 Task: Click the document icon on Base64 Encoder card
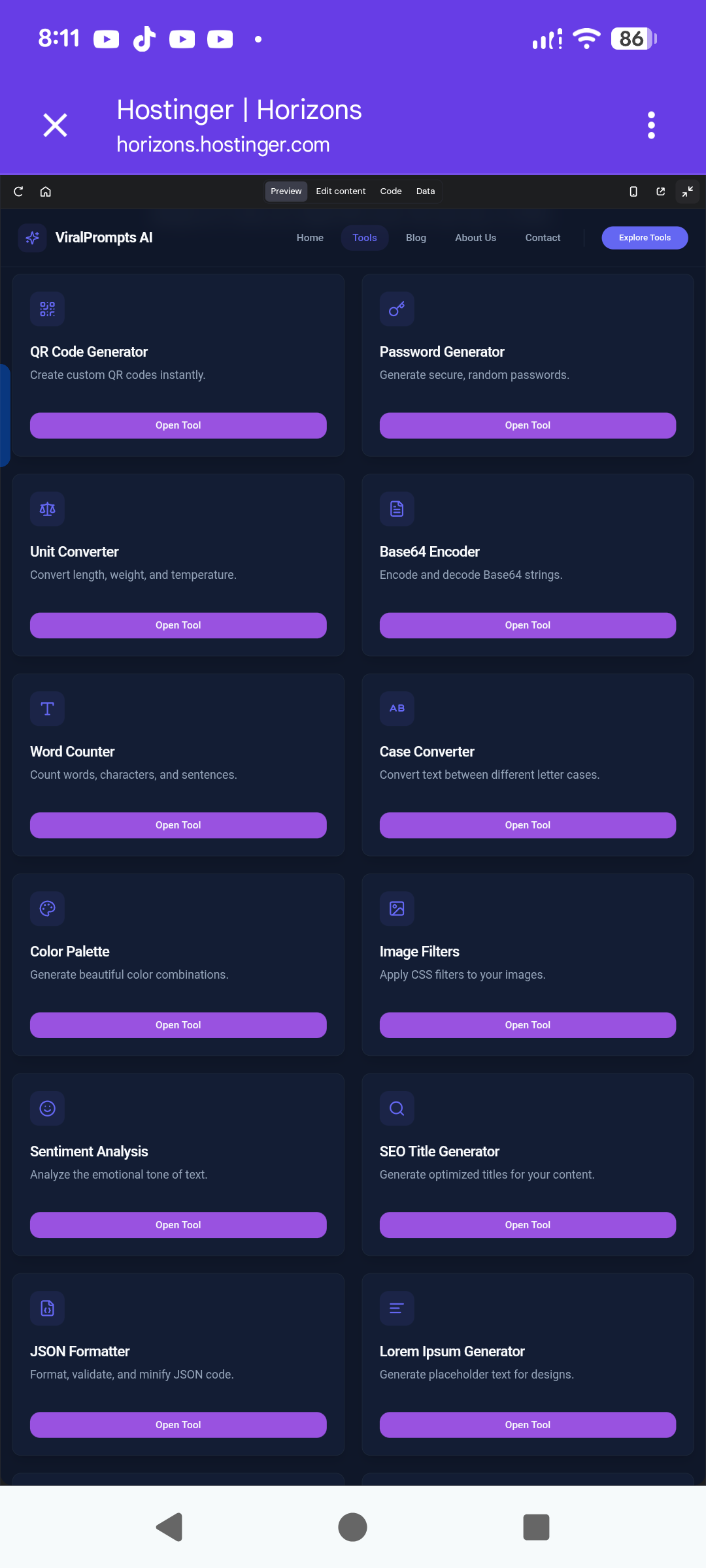pyautogui.click(x=397, y=508)
